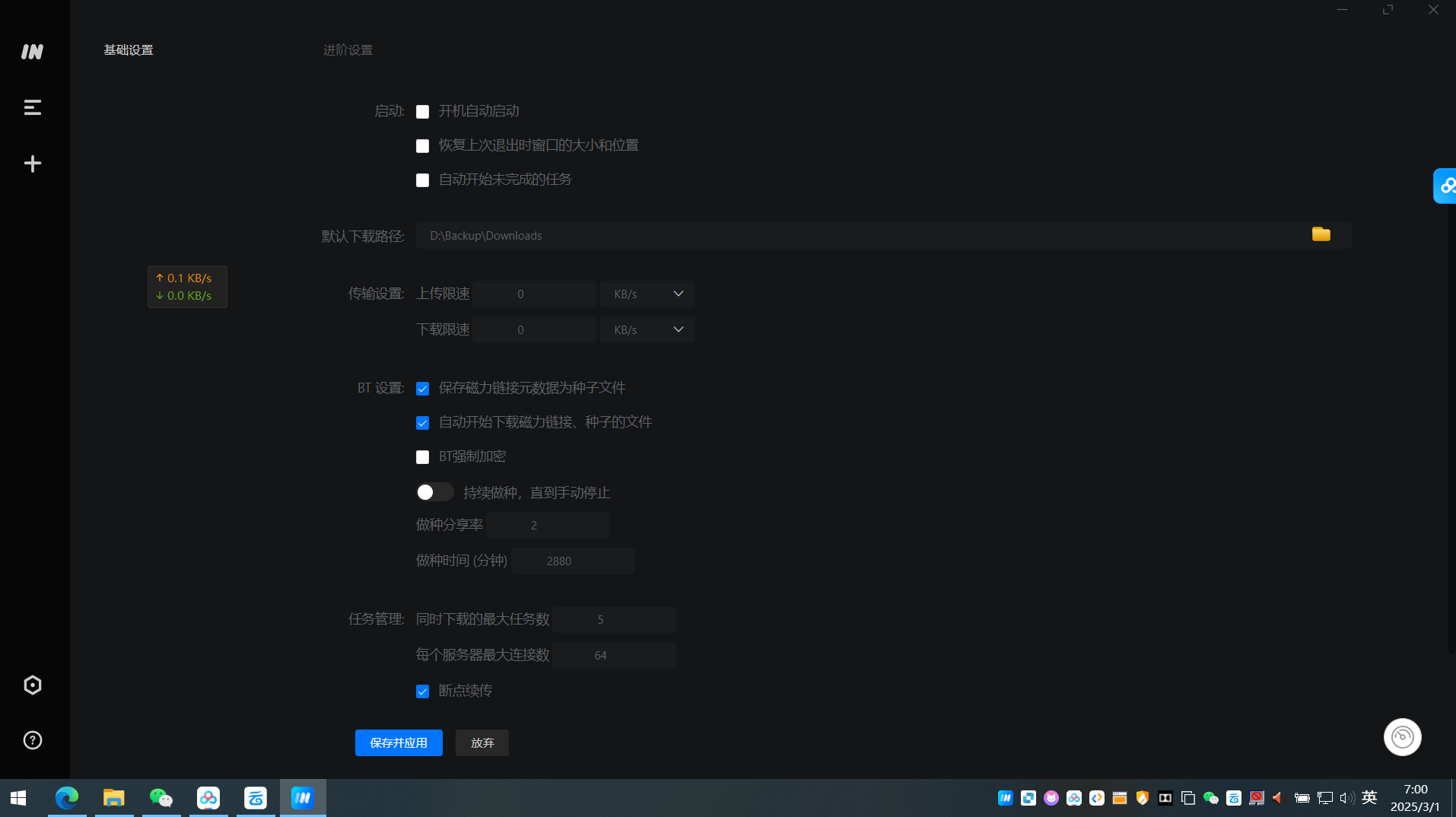Click the 做种时间 (分钟) input field

point(573,561)
